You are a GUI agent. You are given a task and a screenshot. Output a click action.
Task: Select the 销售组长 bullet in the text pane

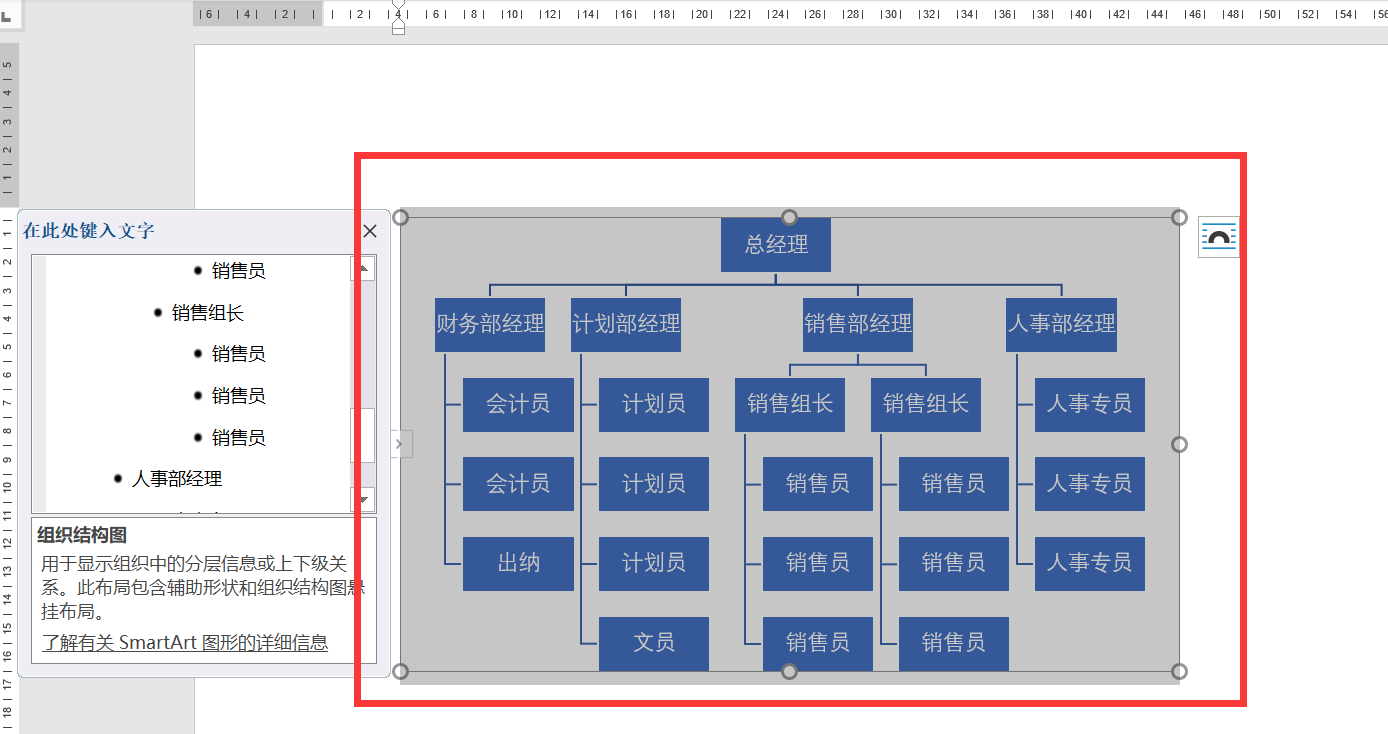pyautogui.click(x=208, y=313)
